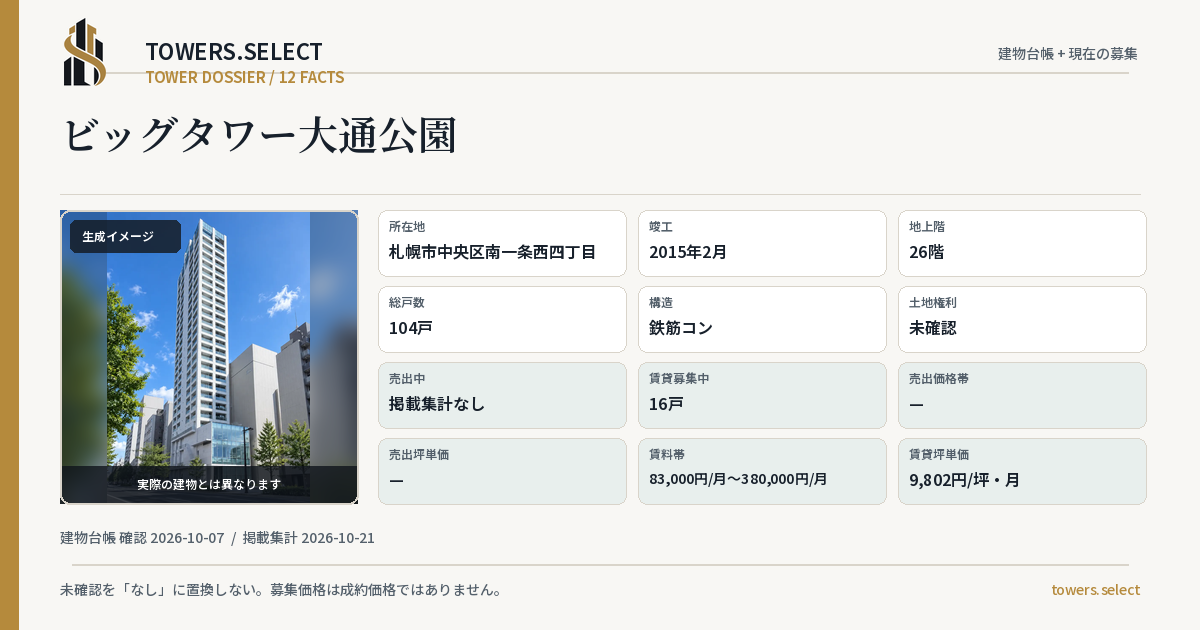Click the ビッグタワー大通公園 heading

click(x=260, y=135)
